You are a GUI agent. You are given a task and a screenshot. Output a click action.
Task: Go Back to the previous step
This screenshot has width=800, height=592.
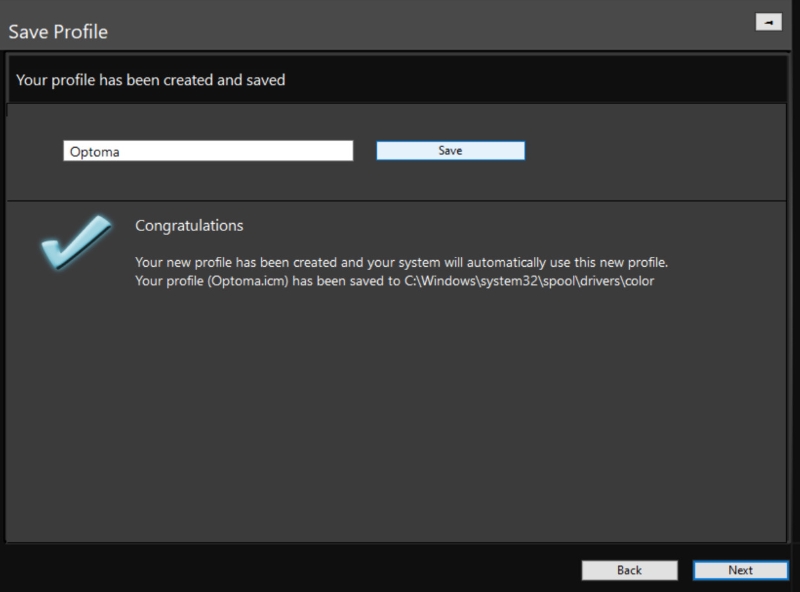pyautogui.click(x=630, y=570)
